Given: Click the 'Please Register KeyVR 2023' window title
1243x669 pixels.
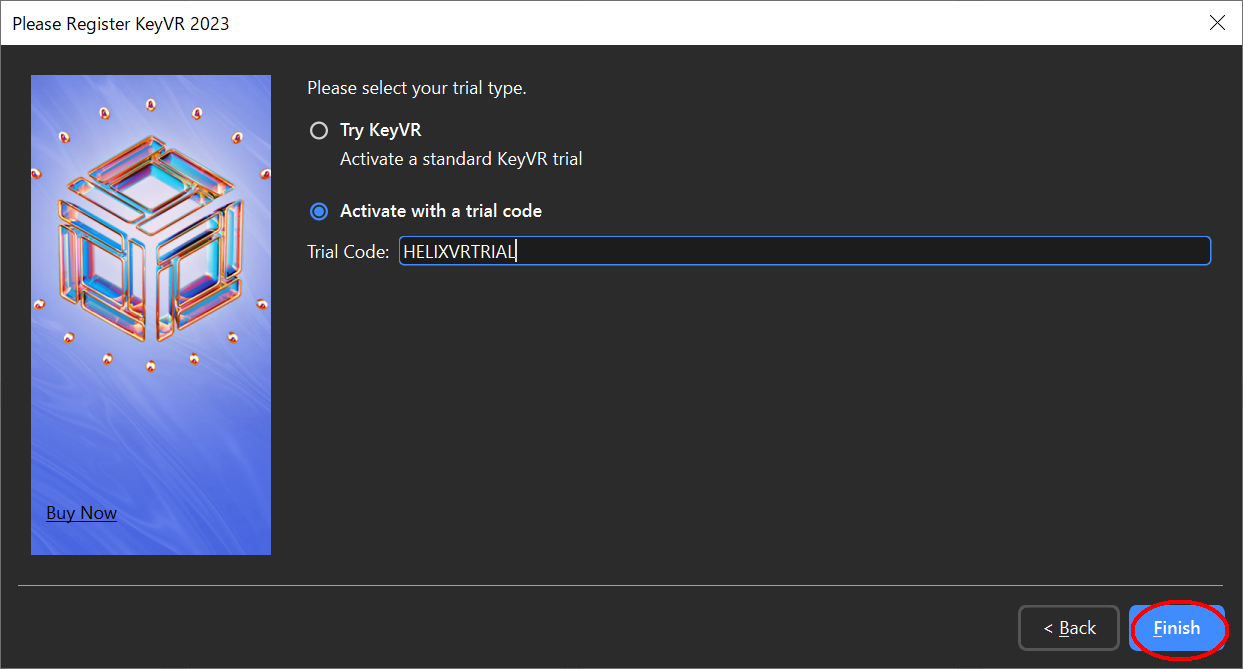Looking at the screenshot, I should [x=121, y=23].
